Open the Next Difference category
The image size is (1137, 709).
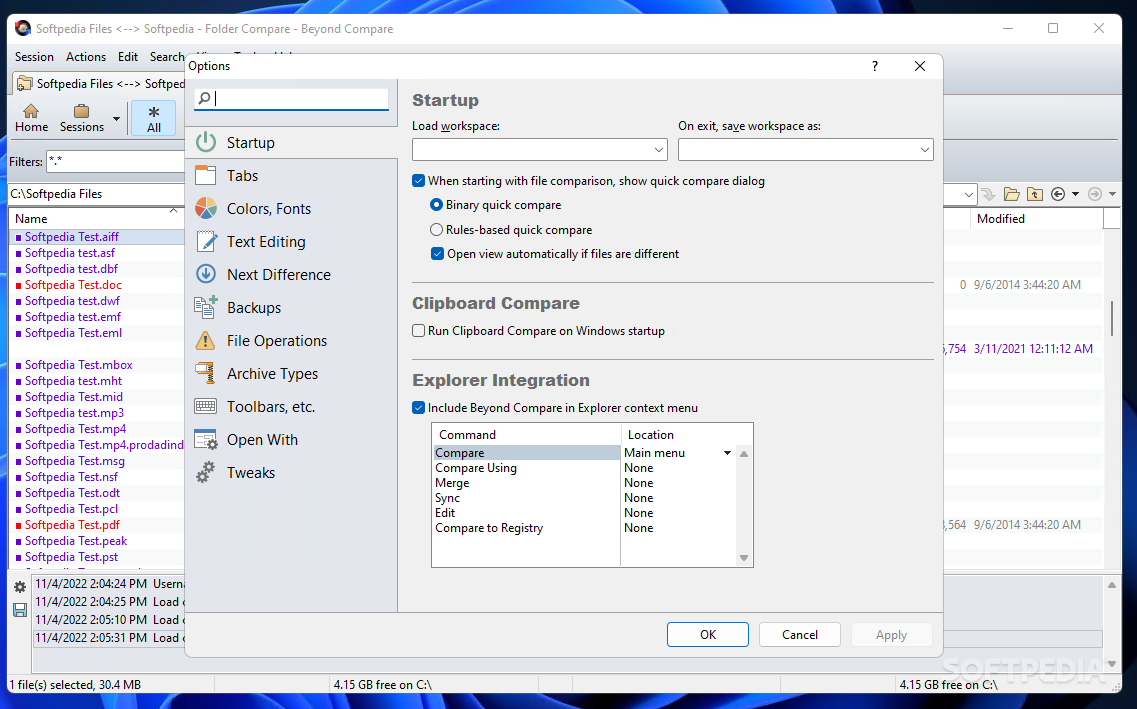[x=292, y=275]
